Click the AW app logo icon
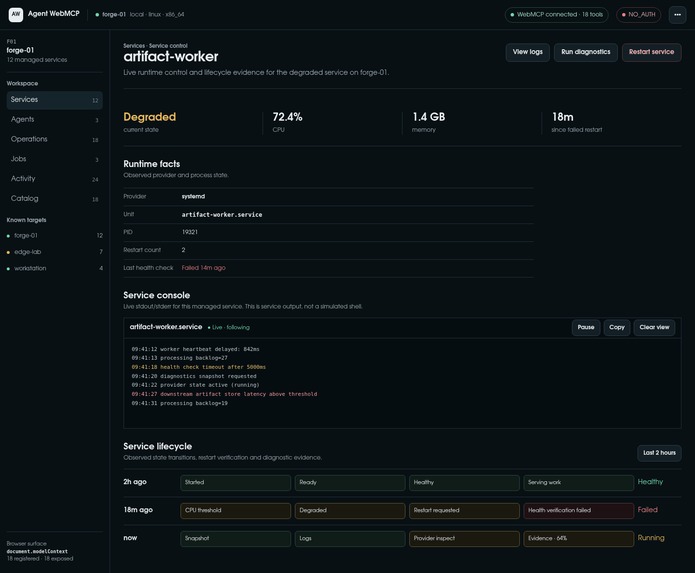 [x=16, y=14]
